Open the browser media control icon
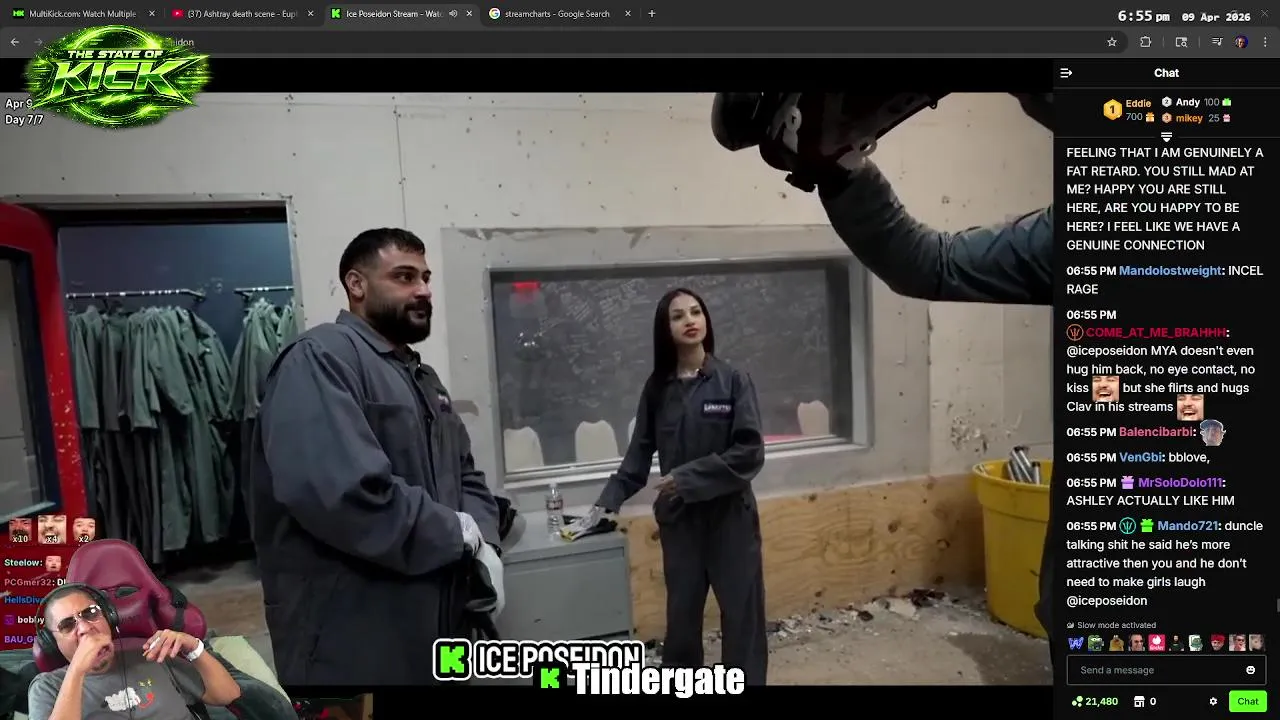Image resolution: width=1280 pixels, height=720 pixels. [1217, 42]
